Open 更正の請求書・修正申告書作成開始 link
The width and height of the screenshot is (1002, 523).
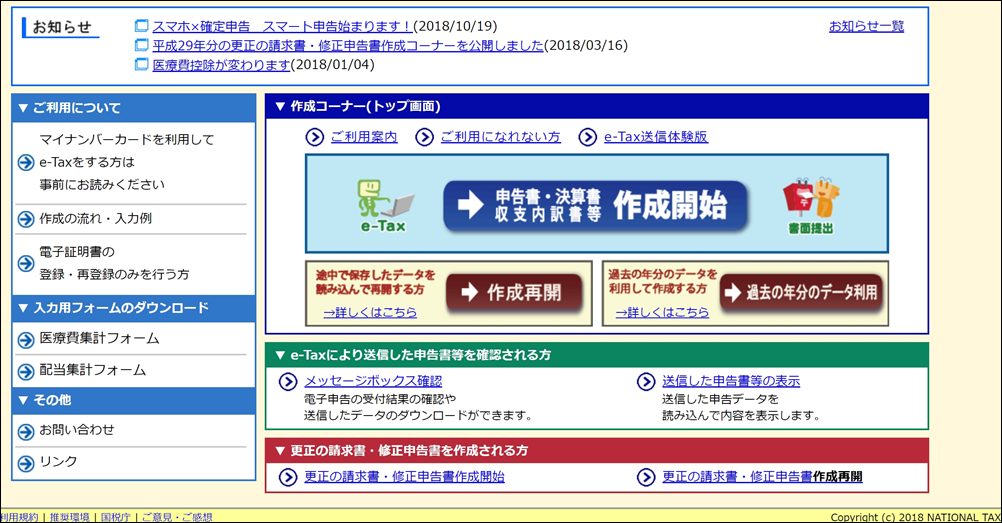404,477
